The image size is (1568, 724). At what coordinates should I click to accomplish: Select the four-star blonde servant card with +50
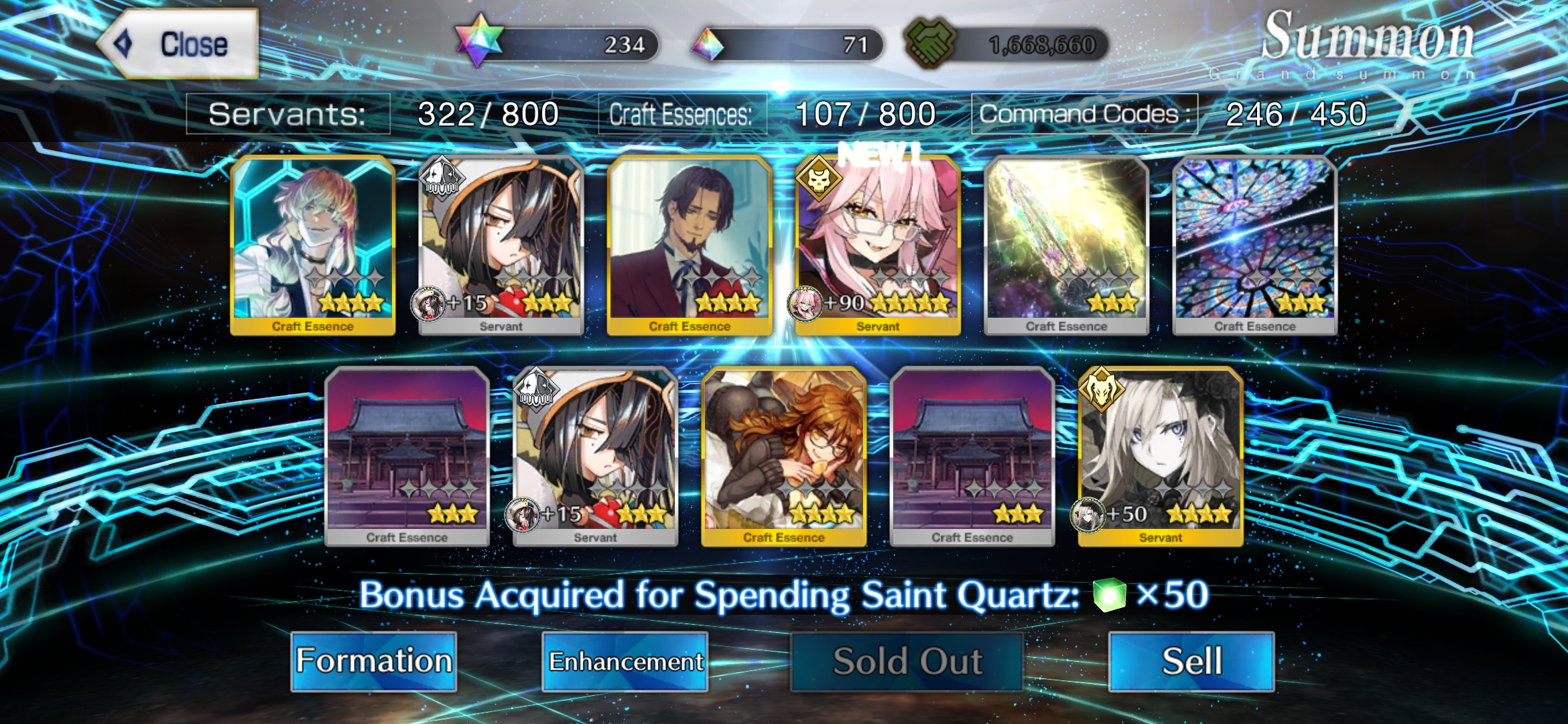click(1161, 457)
